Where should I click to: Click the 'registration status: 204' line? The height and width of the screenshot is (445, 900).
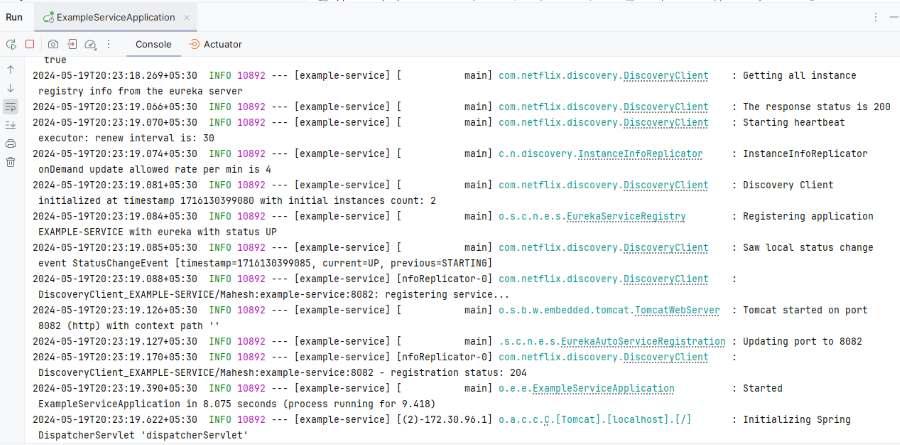(282, 373)
